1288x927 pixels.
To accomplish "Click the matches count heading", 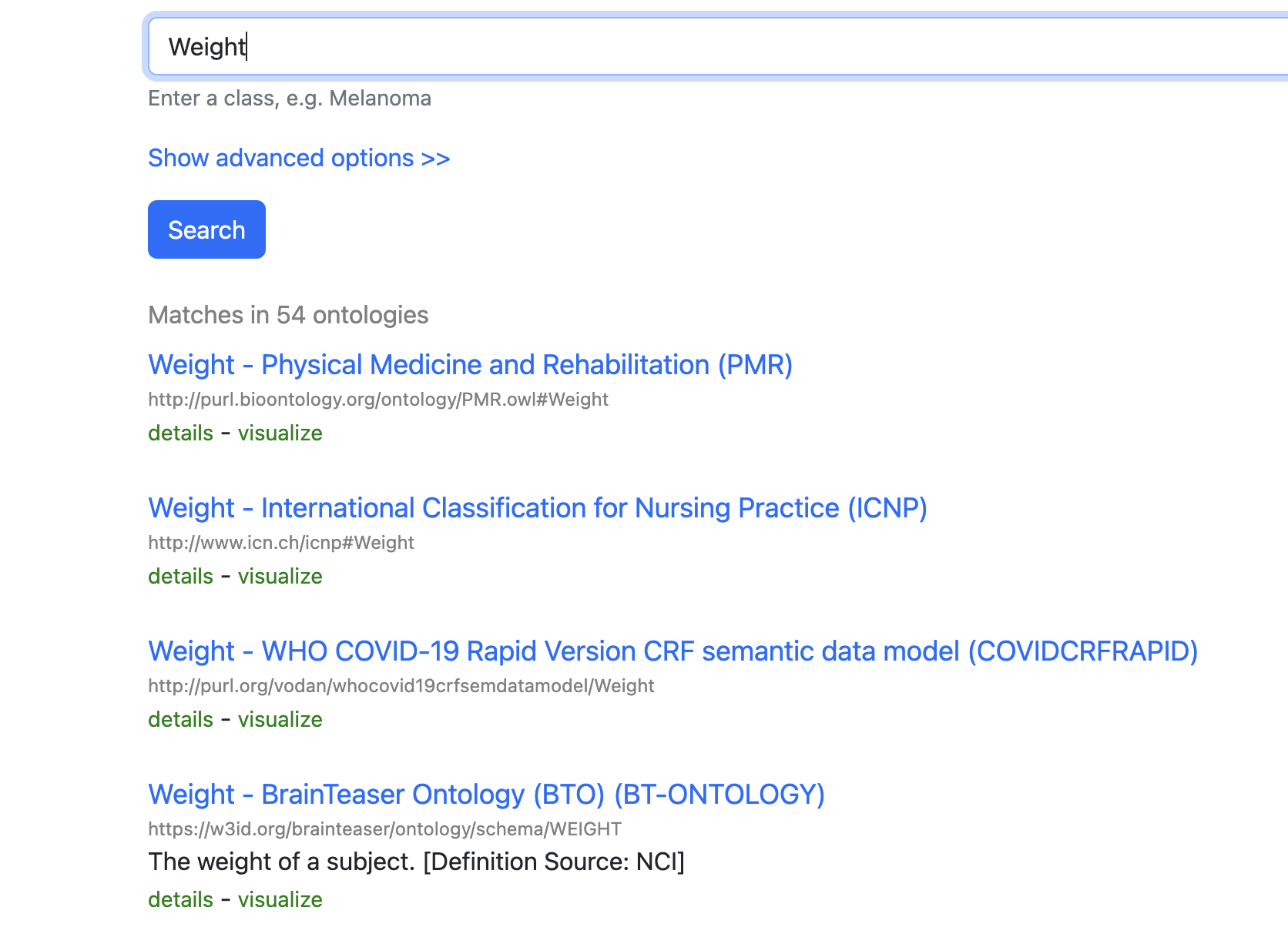I will click(x=288, y=314).
